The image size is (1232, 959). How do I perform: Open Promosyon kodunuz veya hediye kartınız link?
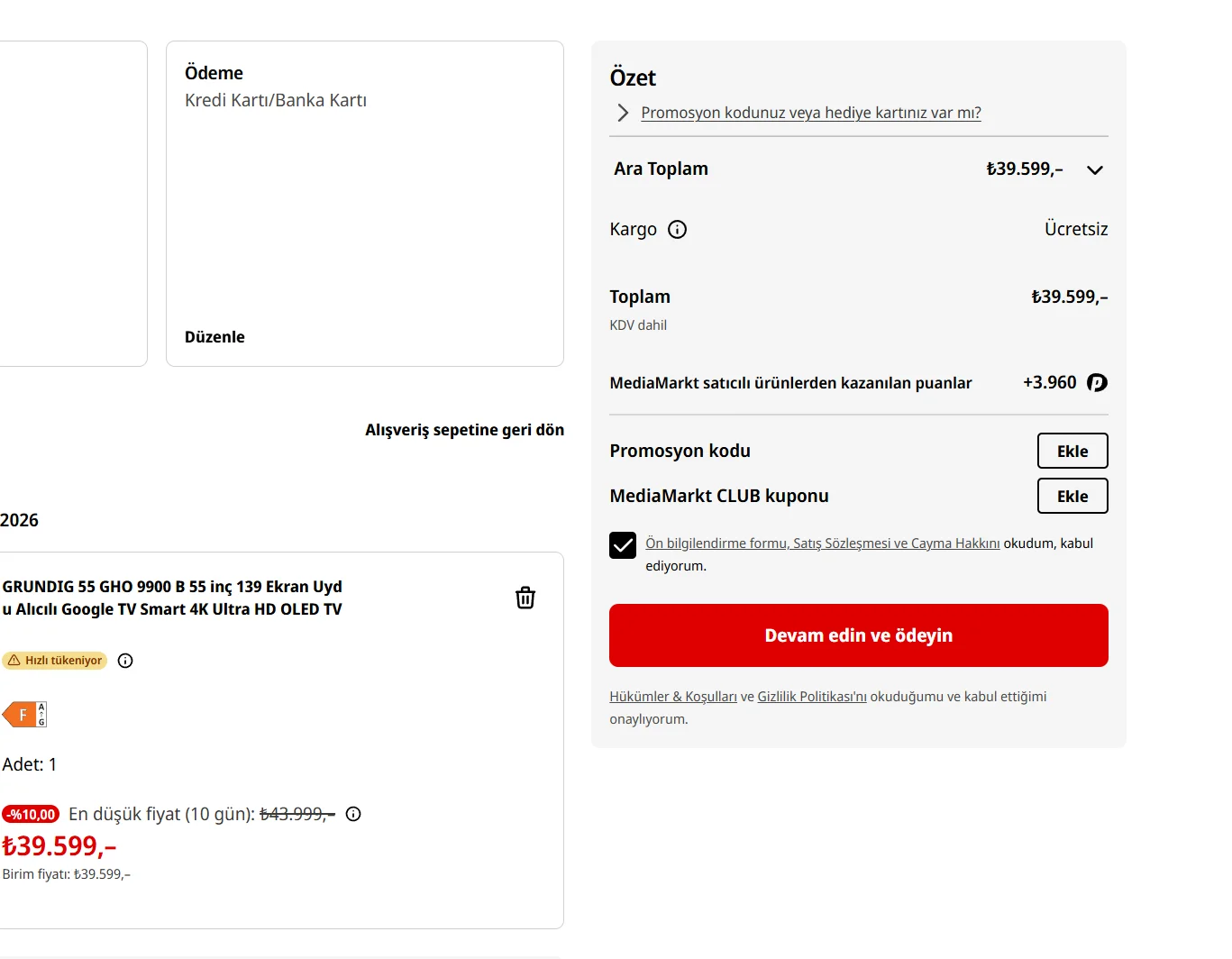coord(811,113)
